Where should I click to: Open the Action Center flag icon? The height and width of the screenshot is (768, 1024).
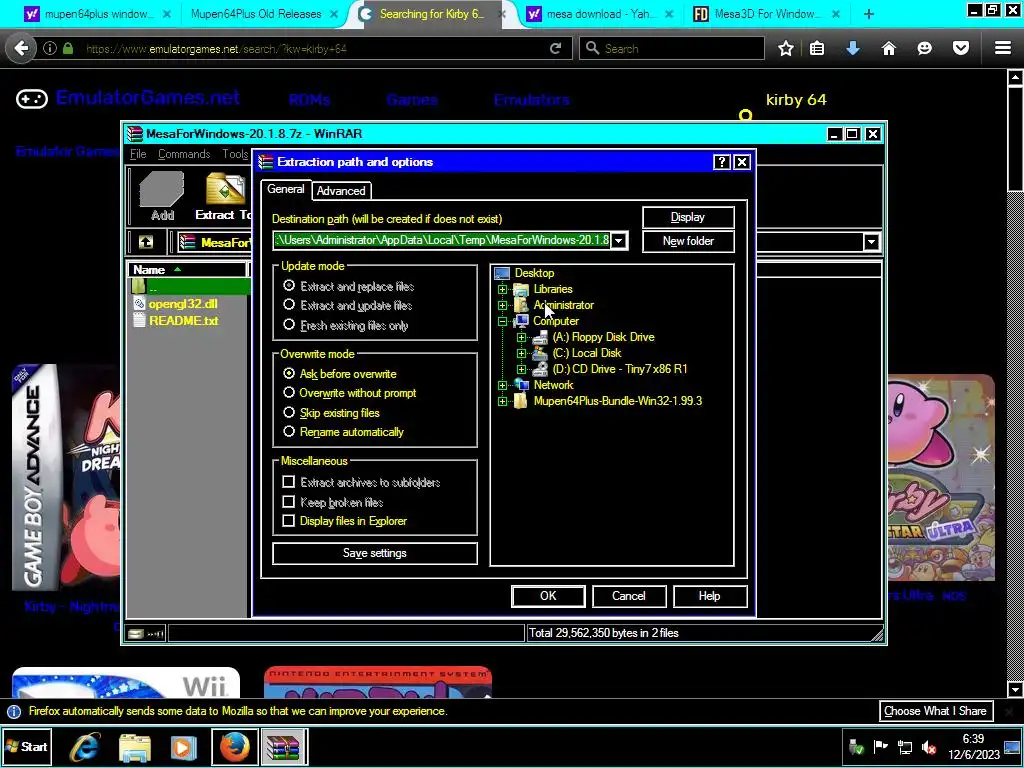click(880, 747)
